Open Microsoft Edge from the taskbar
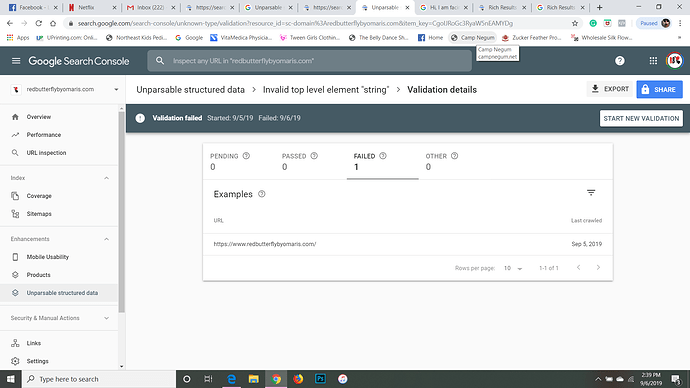The image size is (690, 388). [x=231, y=379]
